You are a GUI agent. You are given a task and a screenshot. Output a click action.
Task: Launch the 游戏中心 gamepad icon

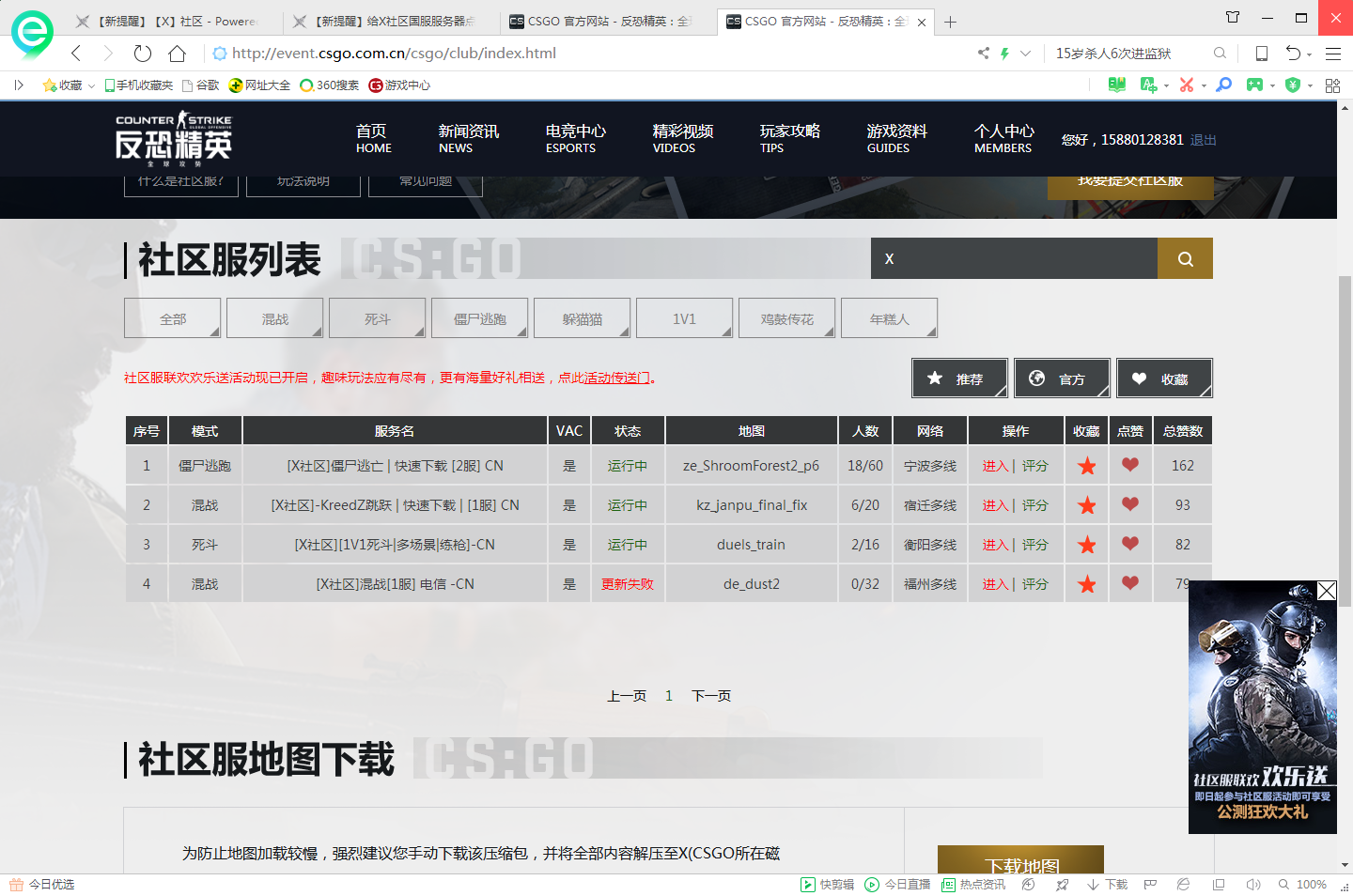click(x=1256, y=85)
